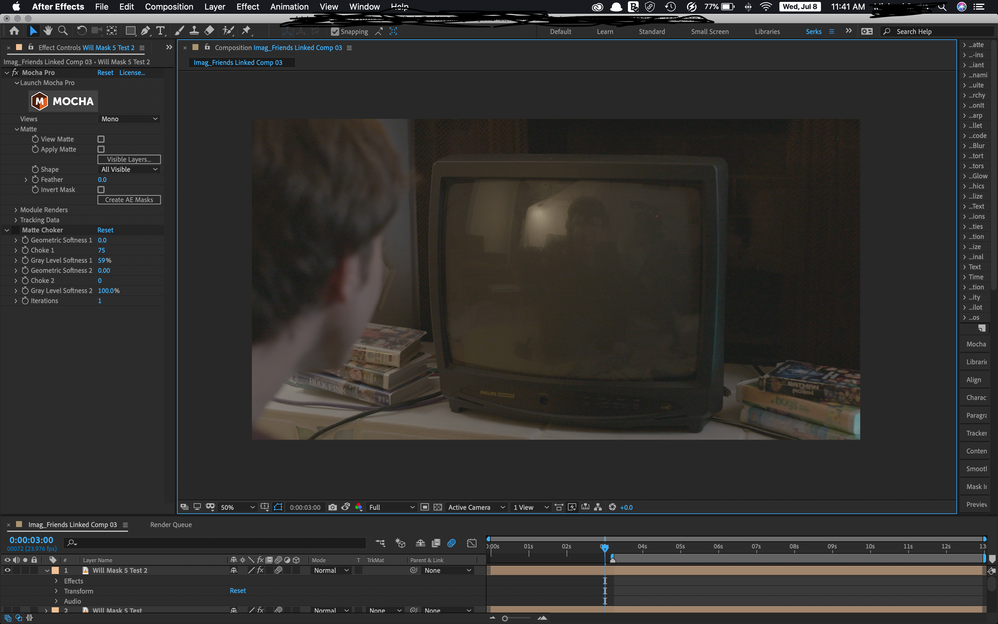Click Reset for Matte Choker effect
998x624 pixels.
(105, 230)
